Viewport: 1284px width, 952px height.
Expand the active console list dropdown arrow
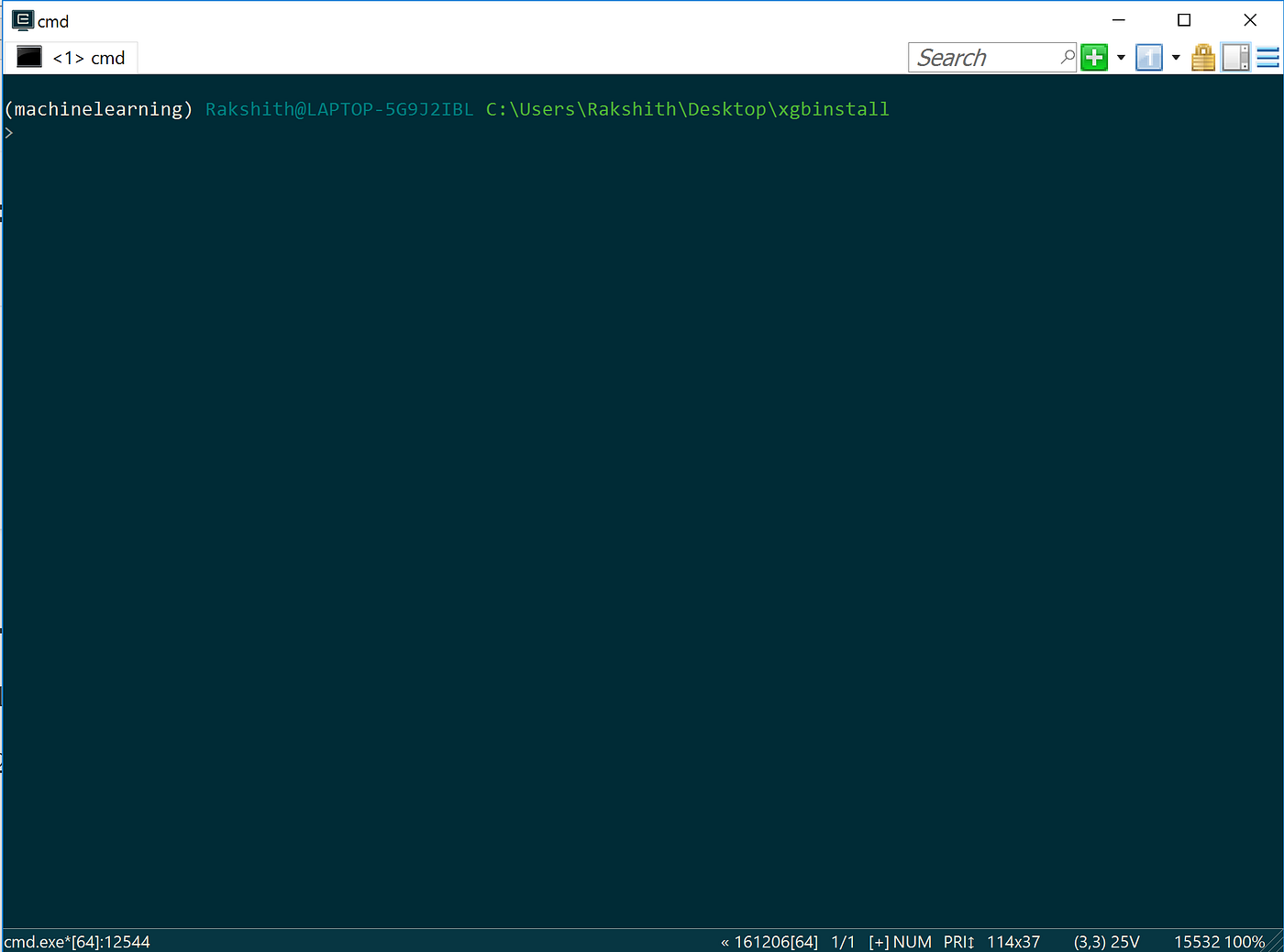click(x=1176, y=58)
